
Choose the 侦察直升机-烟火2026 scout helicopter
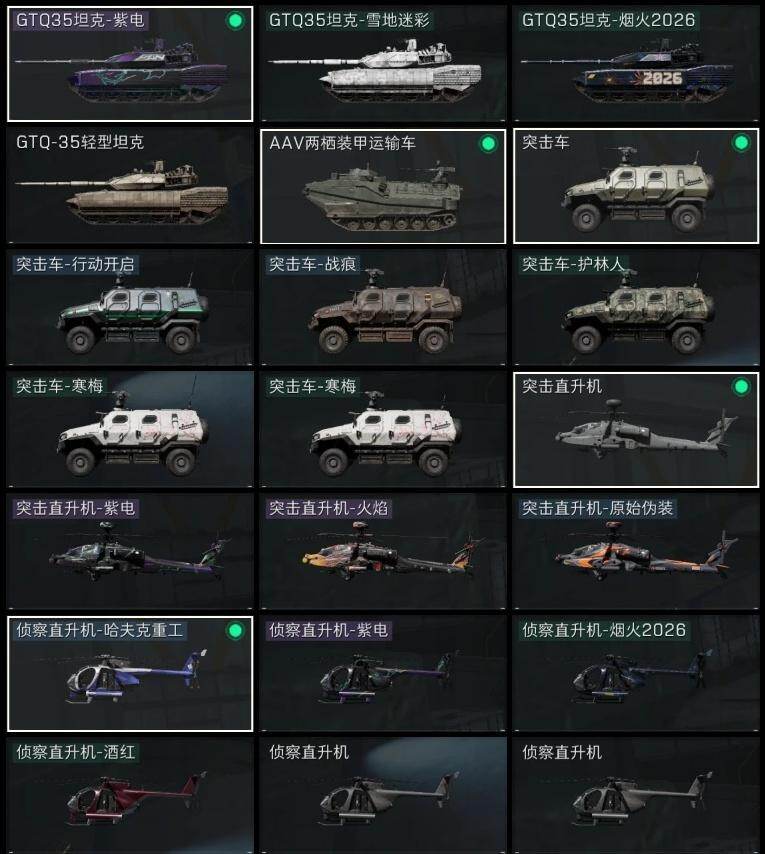click(x=636, y=674)
